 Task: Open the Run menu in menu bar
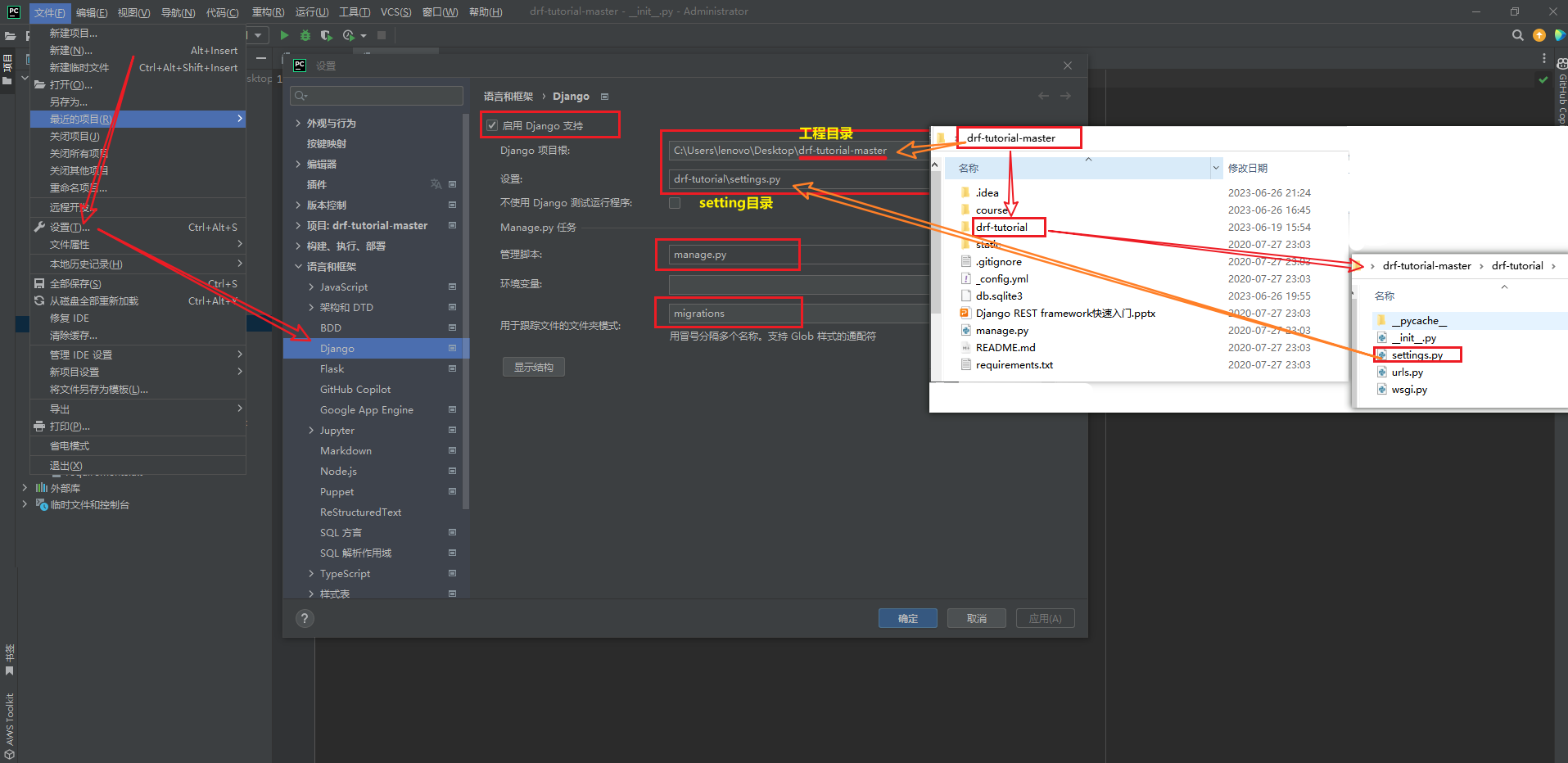pyautogui.click(x=312, y=12)
